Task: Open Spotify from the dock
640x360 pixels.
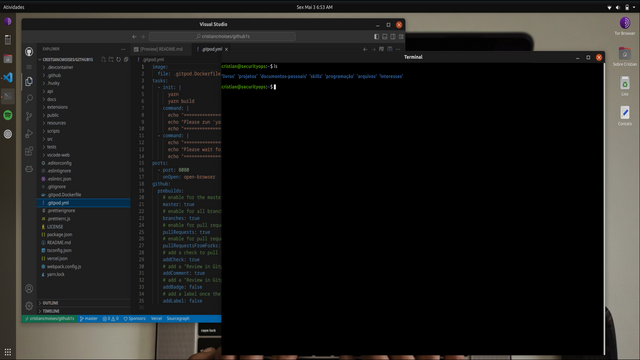Action: [8, 115]
